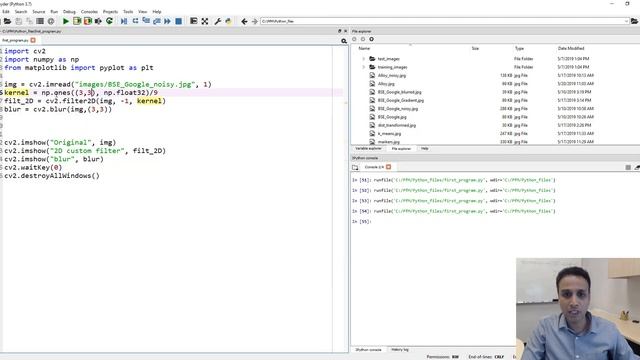Click the Save file icon

[18, 21]
